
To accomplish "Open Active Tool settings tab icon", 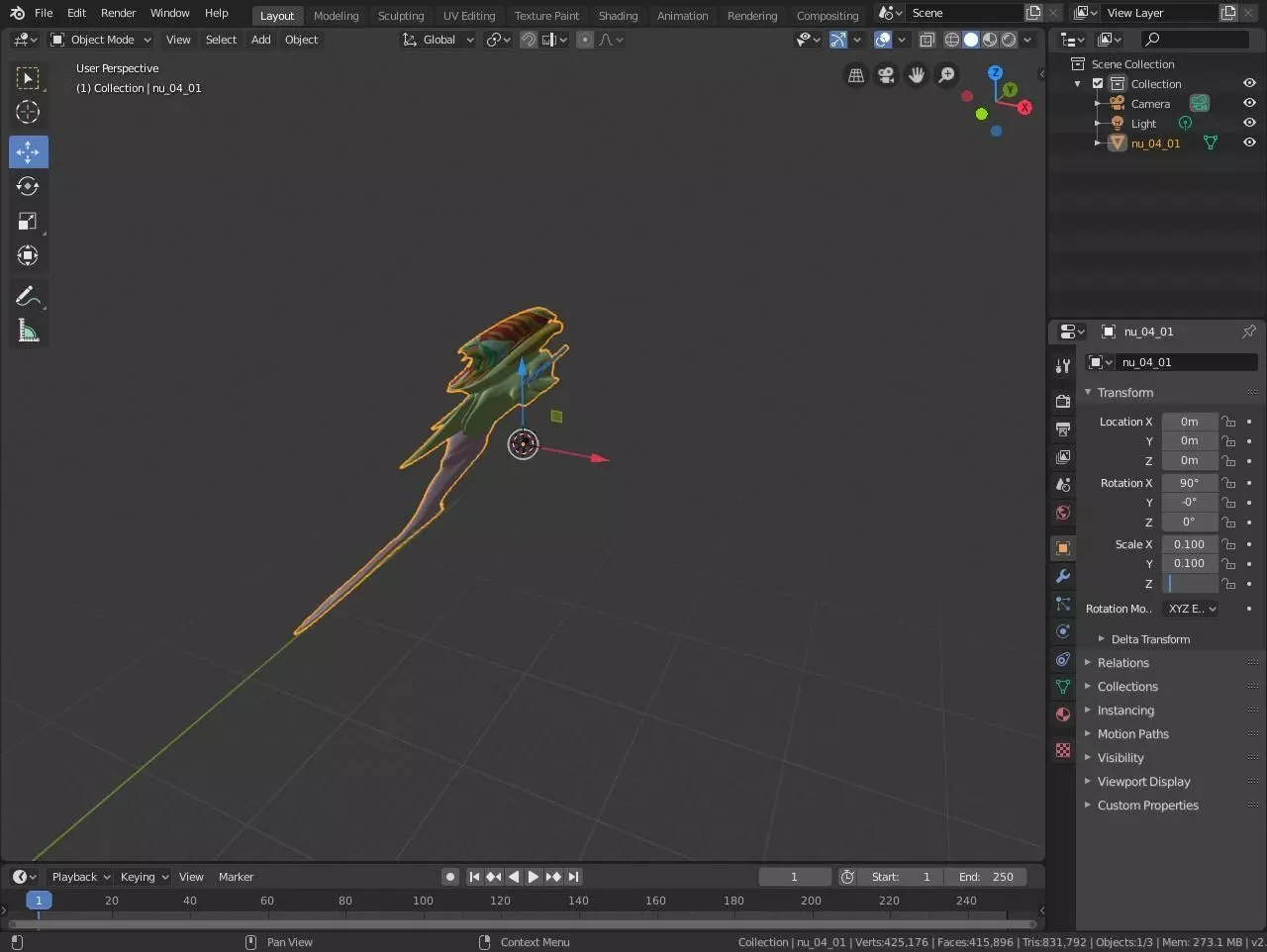I will point(1063,366).
